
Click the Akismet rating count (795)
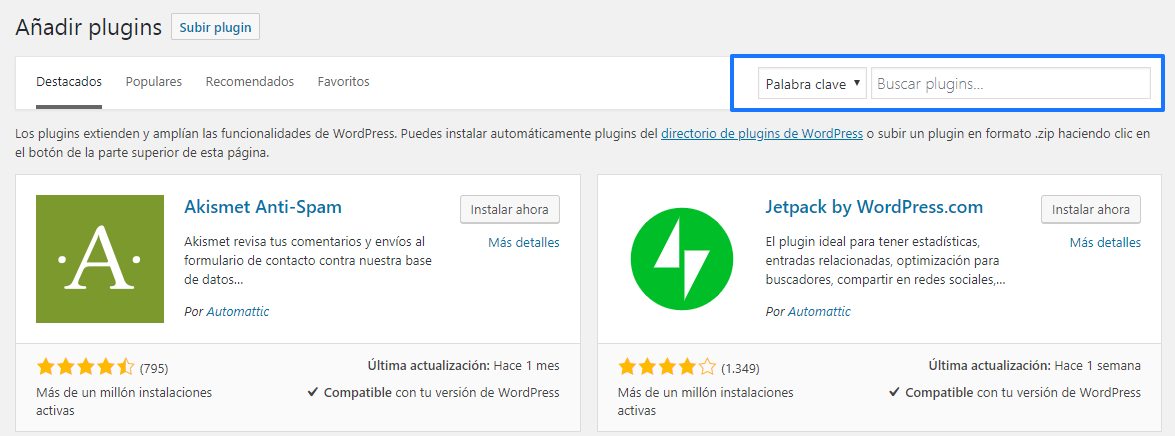[x=154, y=369]
